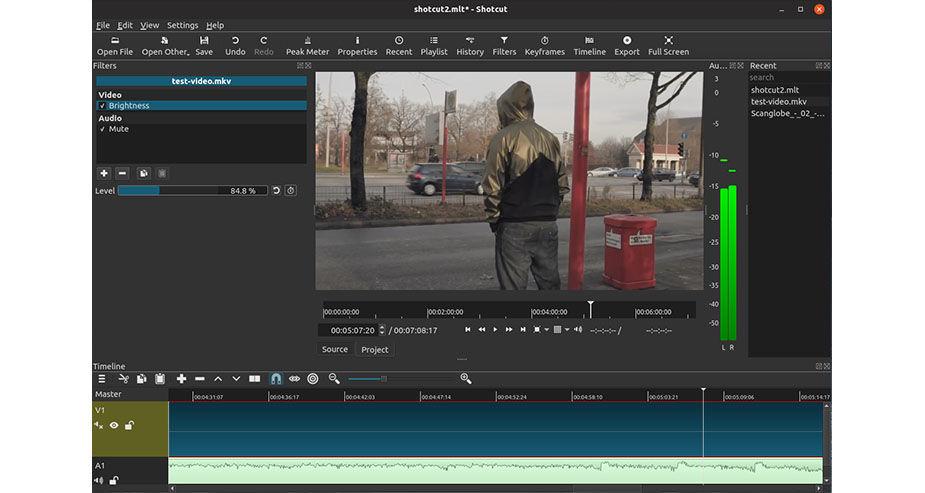The width and height of the screenshot is (925, 493).
Task: Add a filter with the plus button
Action: click(x=103, y=173)
